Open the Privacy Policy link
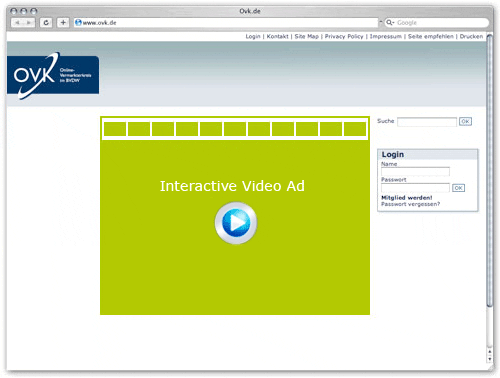This screenshot has width=500, height=378. pyautogui.click(x=344, y=36)
